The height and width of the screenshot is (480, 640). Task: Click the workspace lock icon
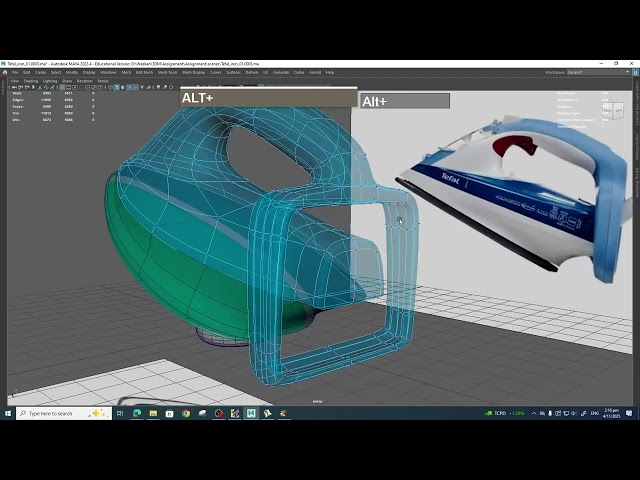[635, 72]
